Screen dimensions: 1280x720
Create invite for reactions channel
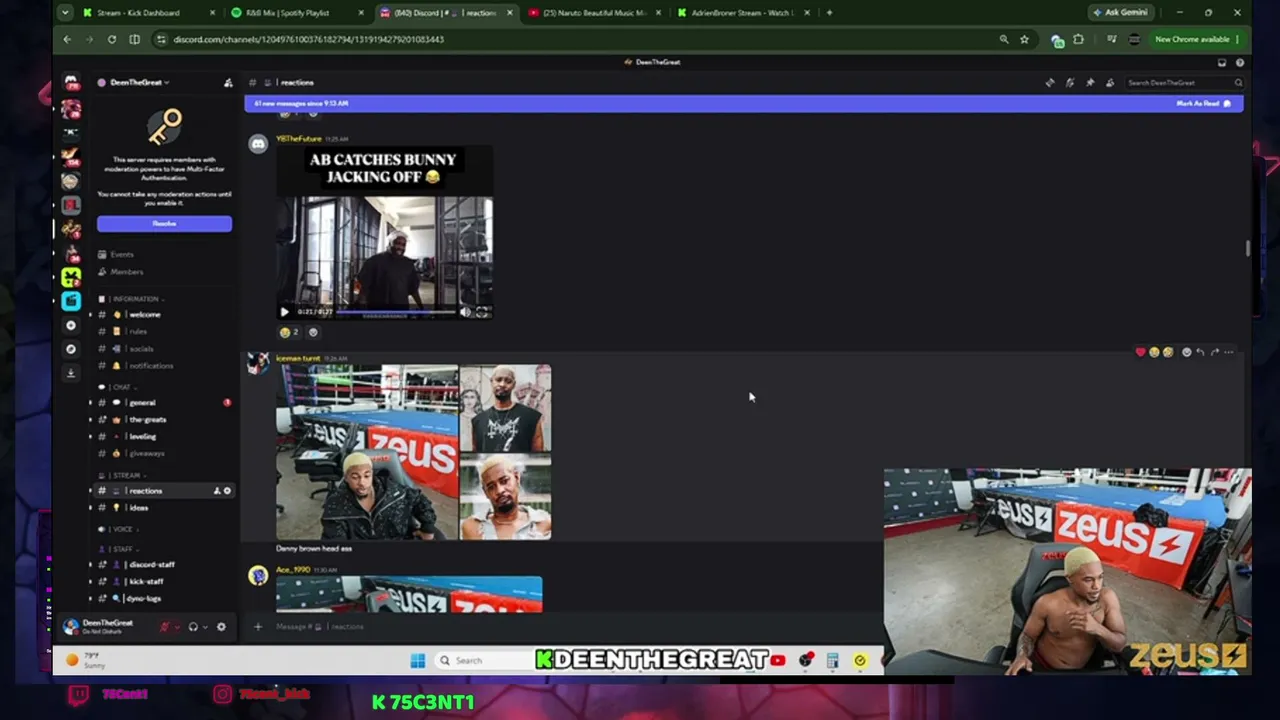(x=216, y=491)
